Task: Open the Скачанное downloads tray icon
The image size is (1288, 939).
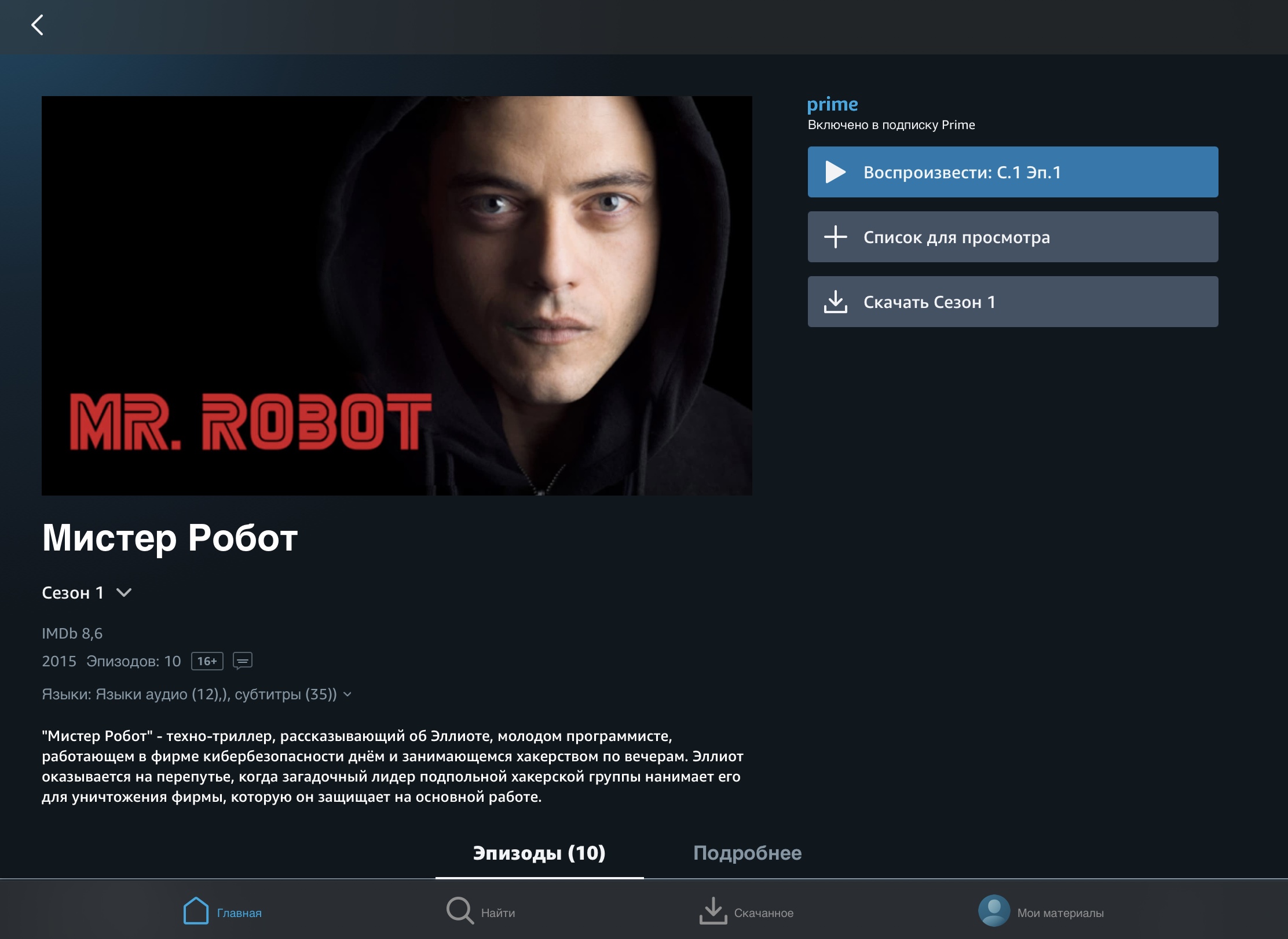Action: (713, 911)
